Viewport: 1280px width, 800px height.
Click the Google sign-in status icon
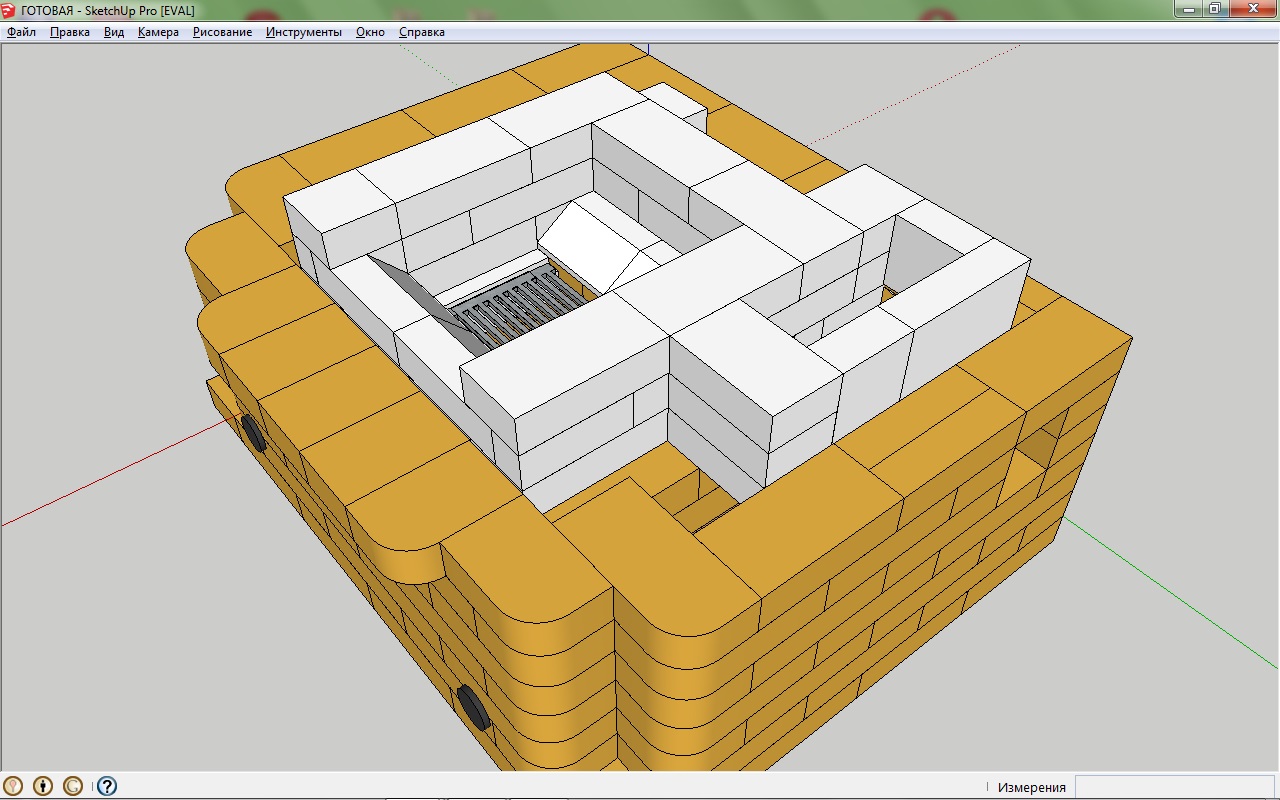[x=73, y=786]
